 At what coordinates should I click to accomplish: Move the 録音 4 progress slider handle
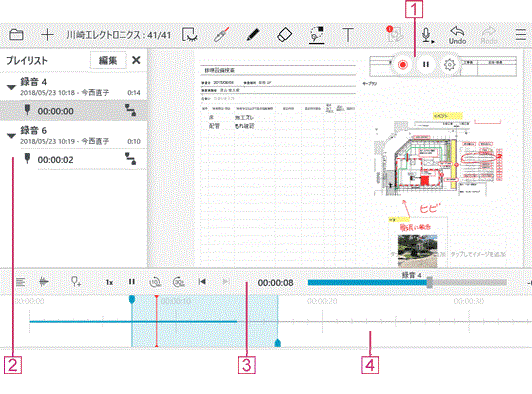430,282
